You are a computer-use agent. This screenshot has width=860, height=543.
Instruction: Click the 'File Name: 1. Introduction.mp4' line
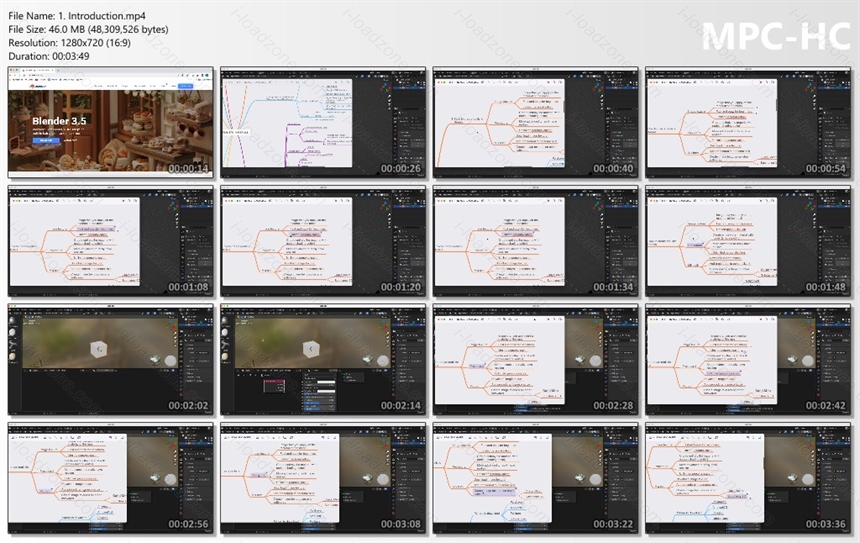[x=77, y=16]
